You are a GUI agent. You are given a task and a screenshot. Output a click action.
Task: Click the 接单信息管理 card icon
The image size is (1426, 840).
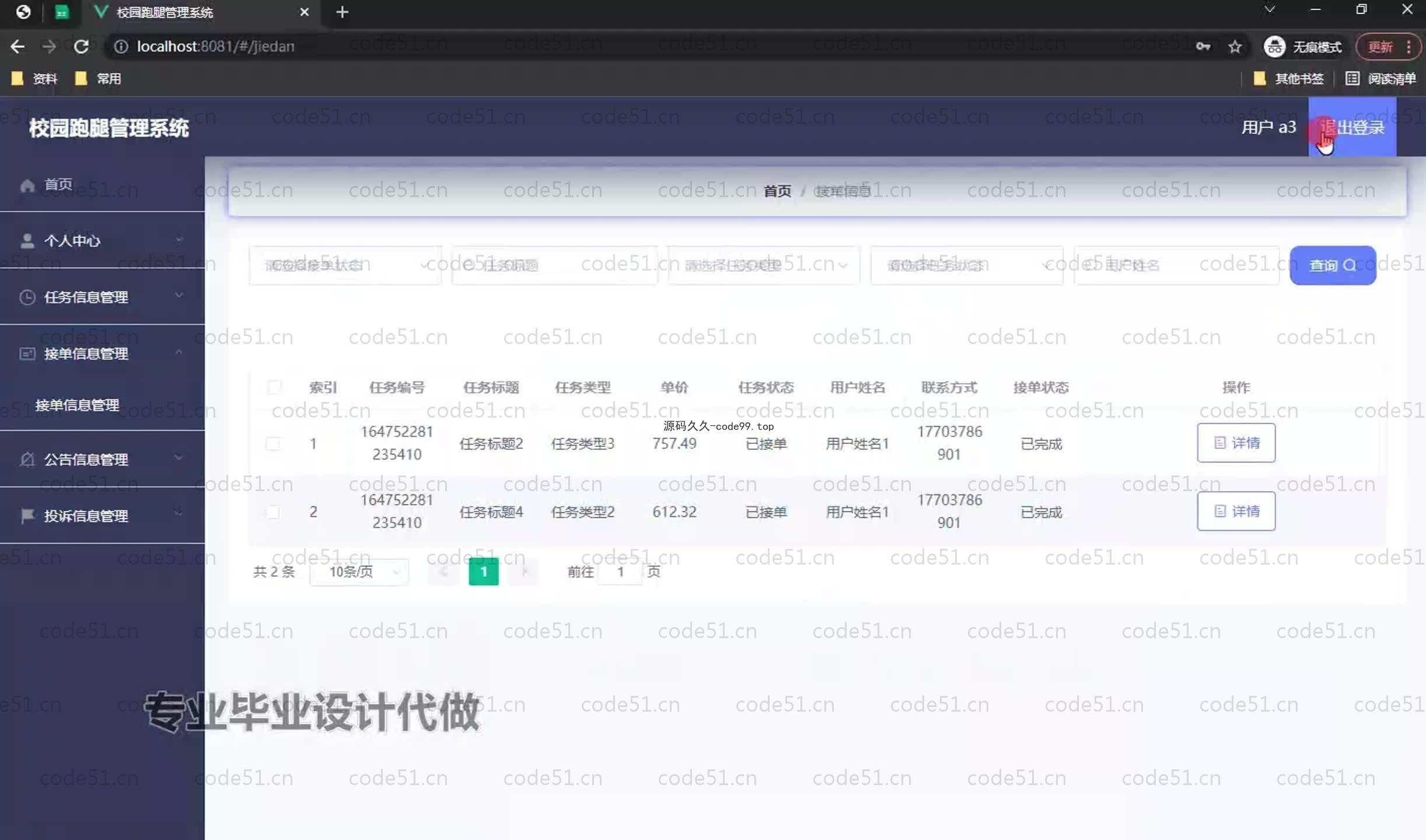click(x=27, y=353)
